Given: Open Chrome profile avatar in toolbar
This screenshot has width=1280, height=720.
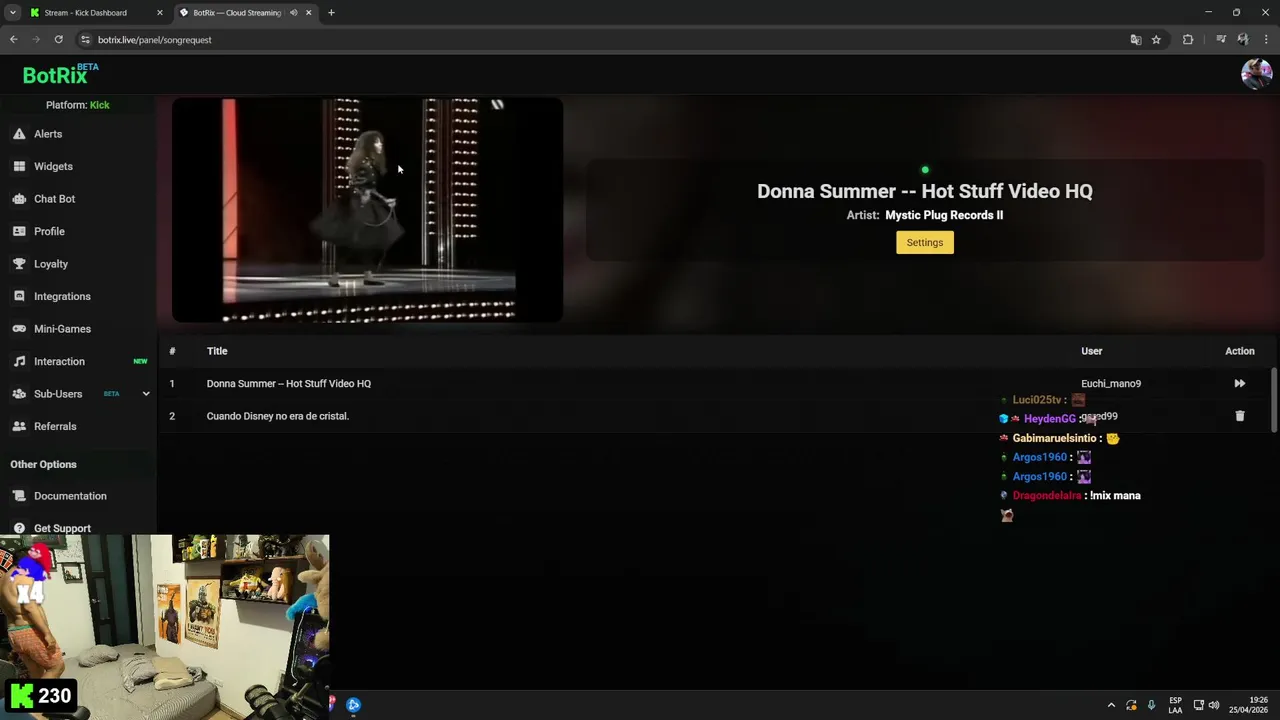Looking at the screenshot, I should point(1243,40).
